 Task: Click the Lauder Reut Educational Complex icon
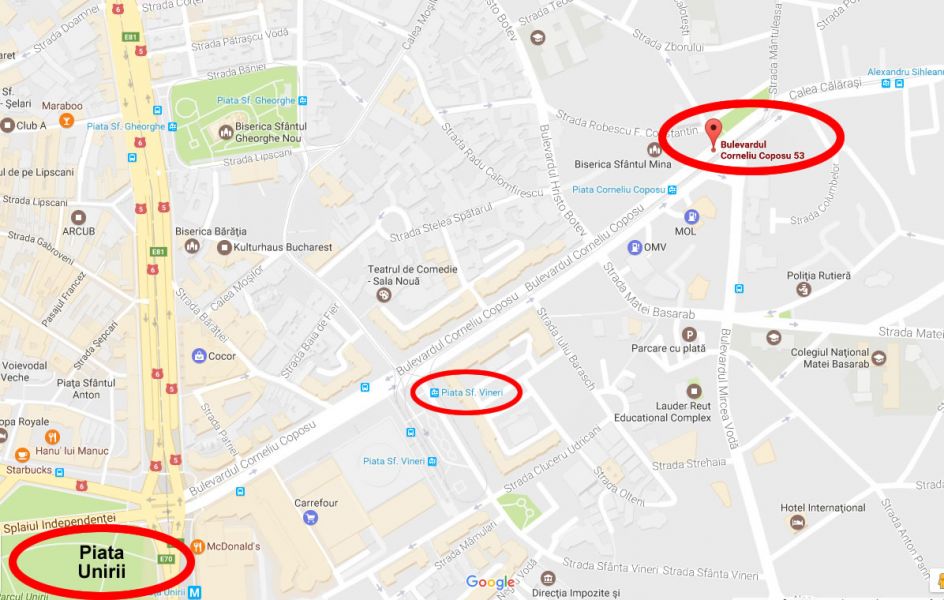pos(694,391)
